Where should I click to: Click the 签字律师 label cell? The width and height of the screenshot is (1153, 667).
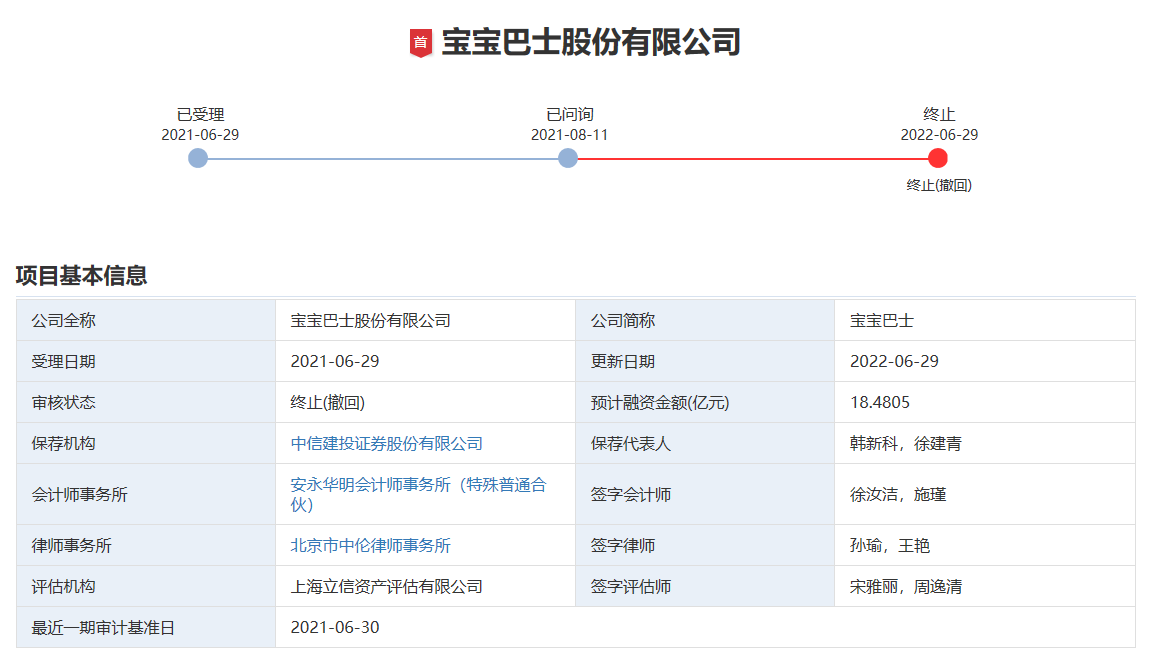click(704, 546)
